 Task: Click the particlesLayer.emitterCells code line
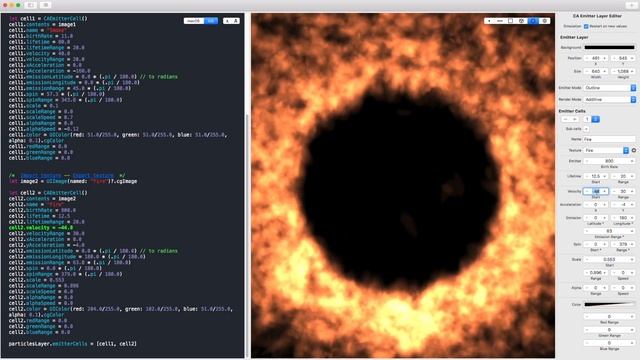[x=73, y=344]
